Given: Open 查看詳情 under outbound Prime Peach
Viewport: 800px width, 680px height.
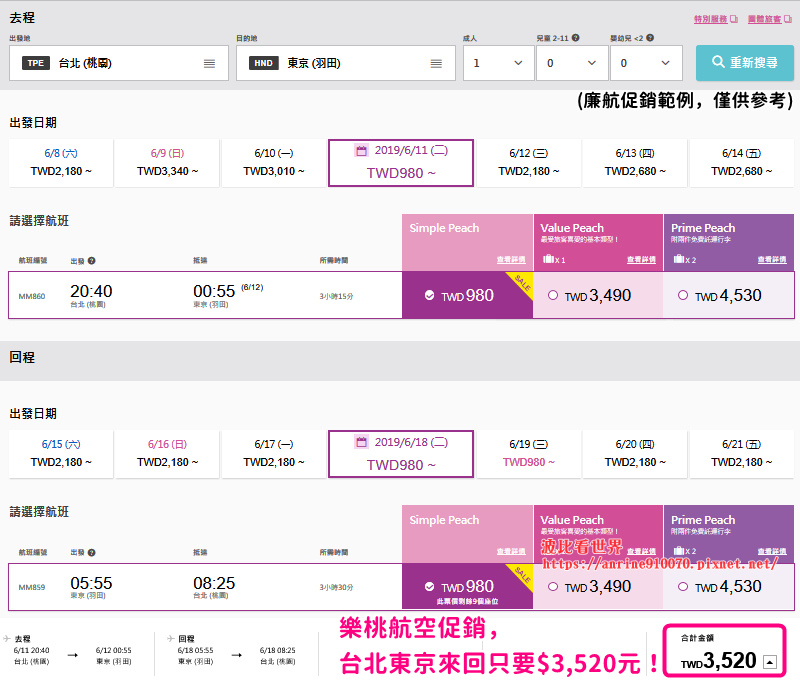Looking at the screenshot, I should tap(772, 260).
